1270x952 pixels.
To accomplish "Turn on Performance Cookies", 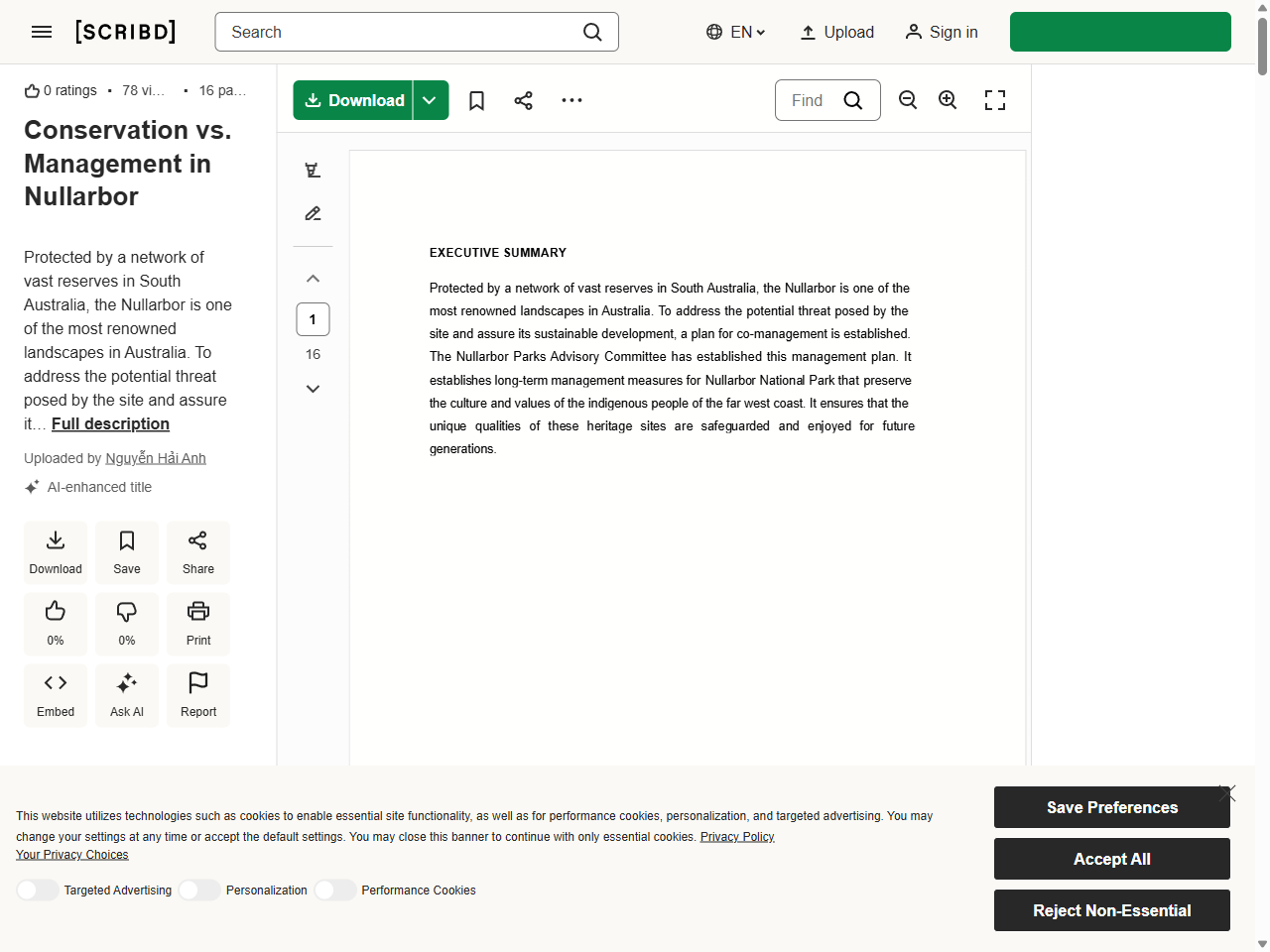I will click(334, 890).
